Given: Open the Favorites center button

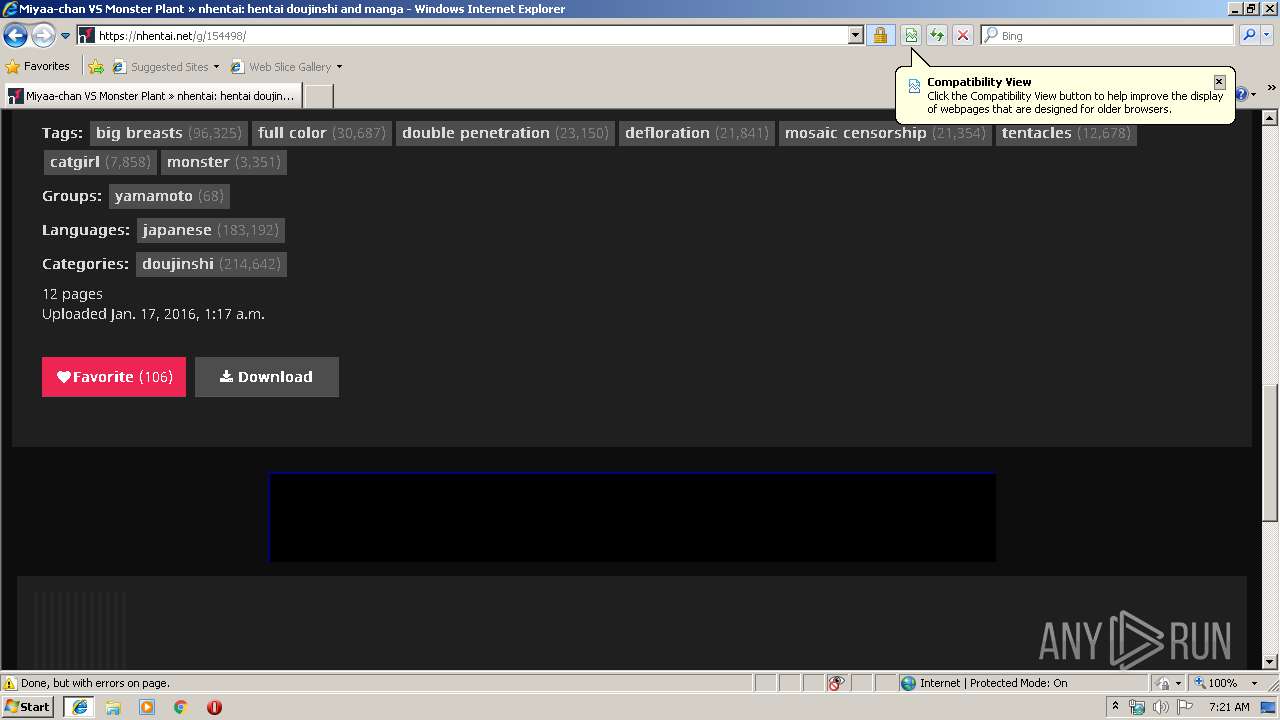Looking at the screenshot, I should coord(38,67).
